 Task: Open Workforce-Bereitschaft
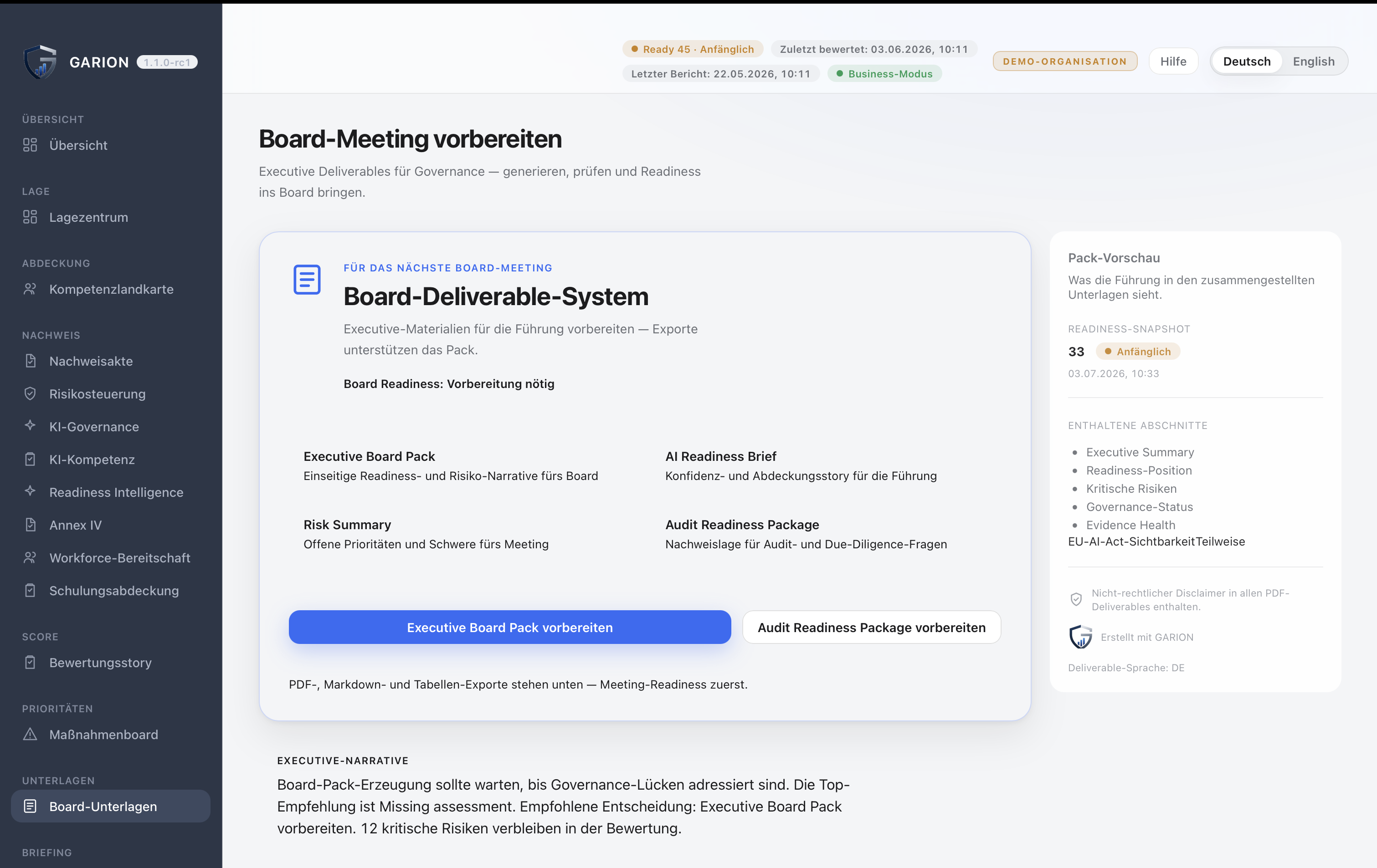pyautogui.click(x=110, y=558)
